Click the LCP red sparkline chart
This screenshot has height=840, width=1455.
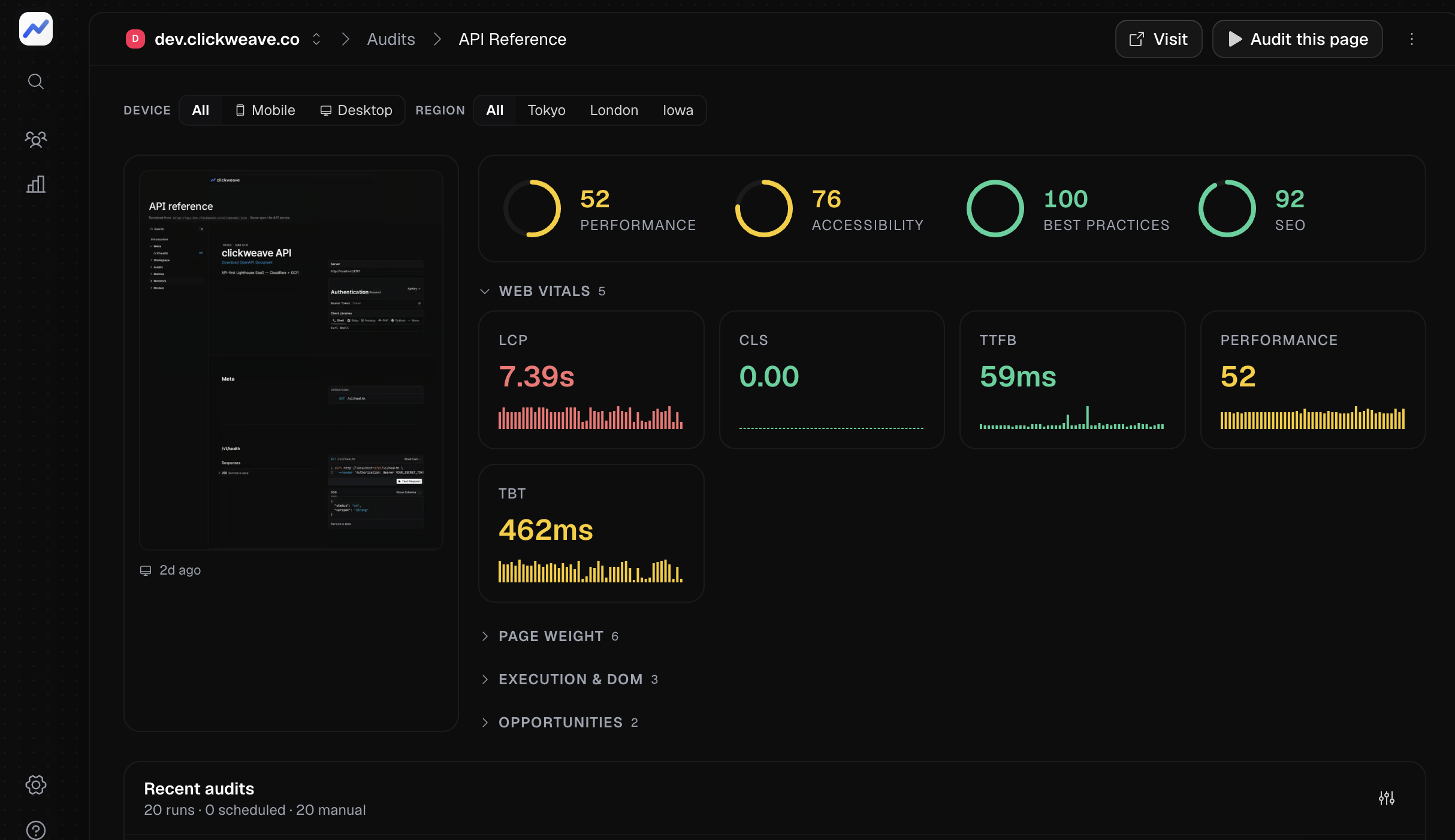click(x=591, y=418)
